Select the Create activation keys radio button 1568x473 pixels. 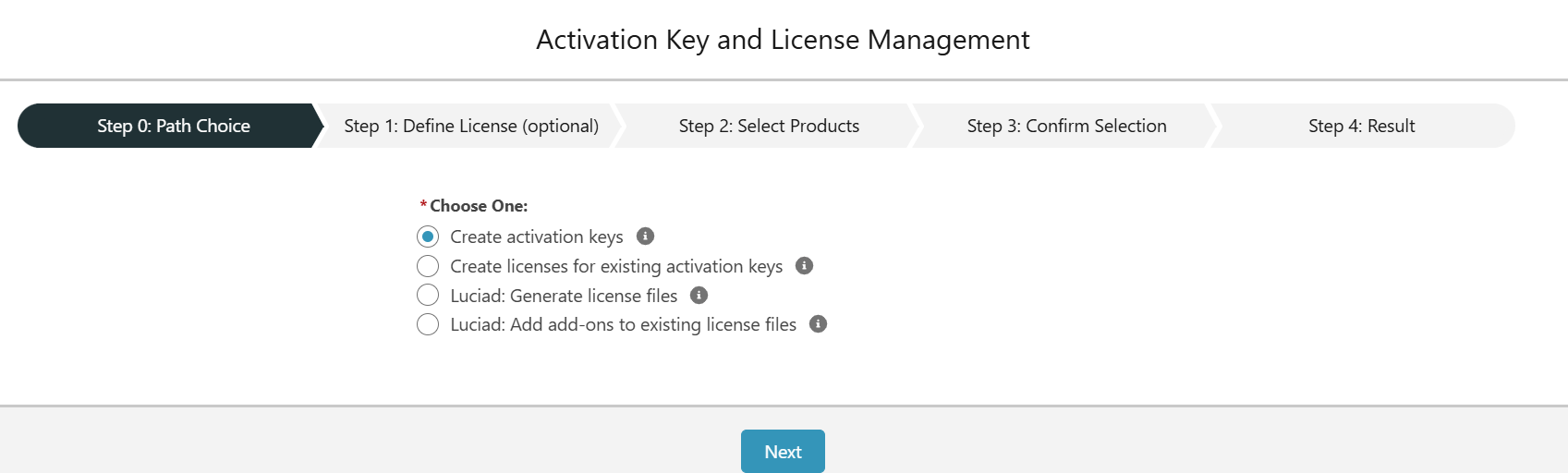(428, 236)
